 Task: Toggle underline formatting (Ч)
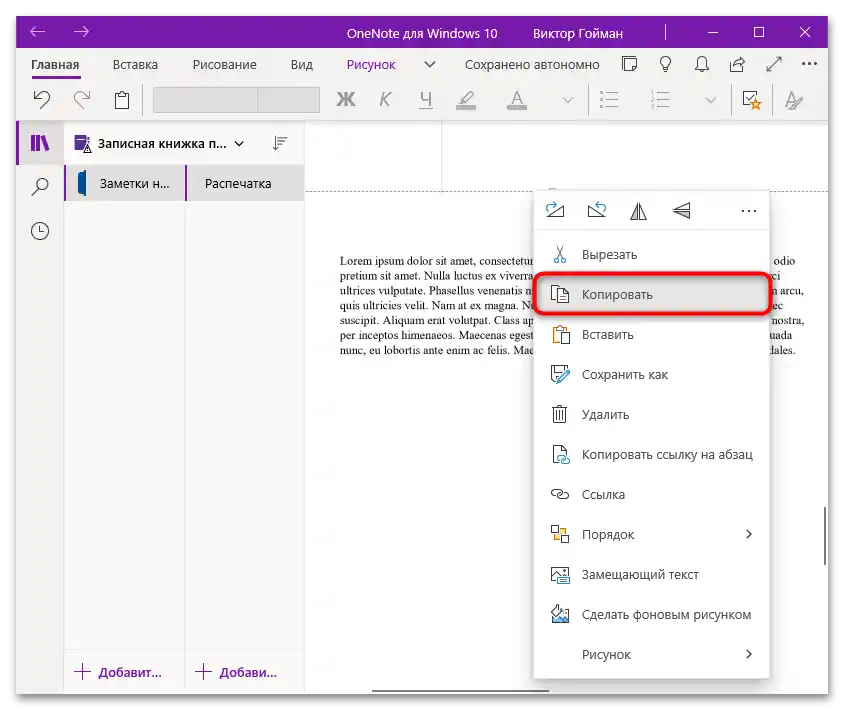point(426,100)
